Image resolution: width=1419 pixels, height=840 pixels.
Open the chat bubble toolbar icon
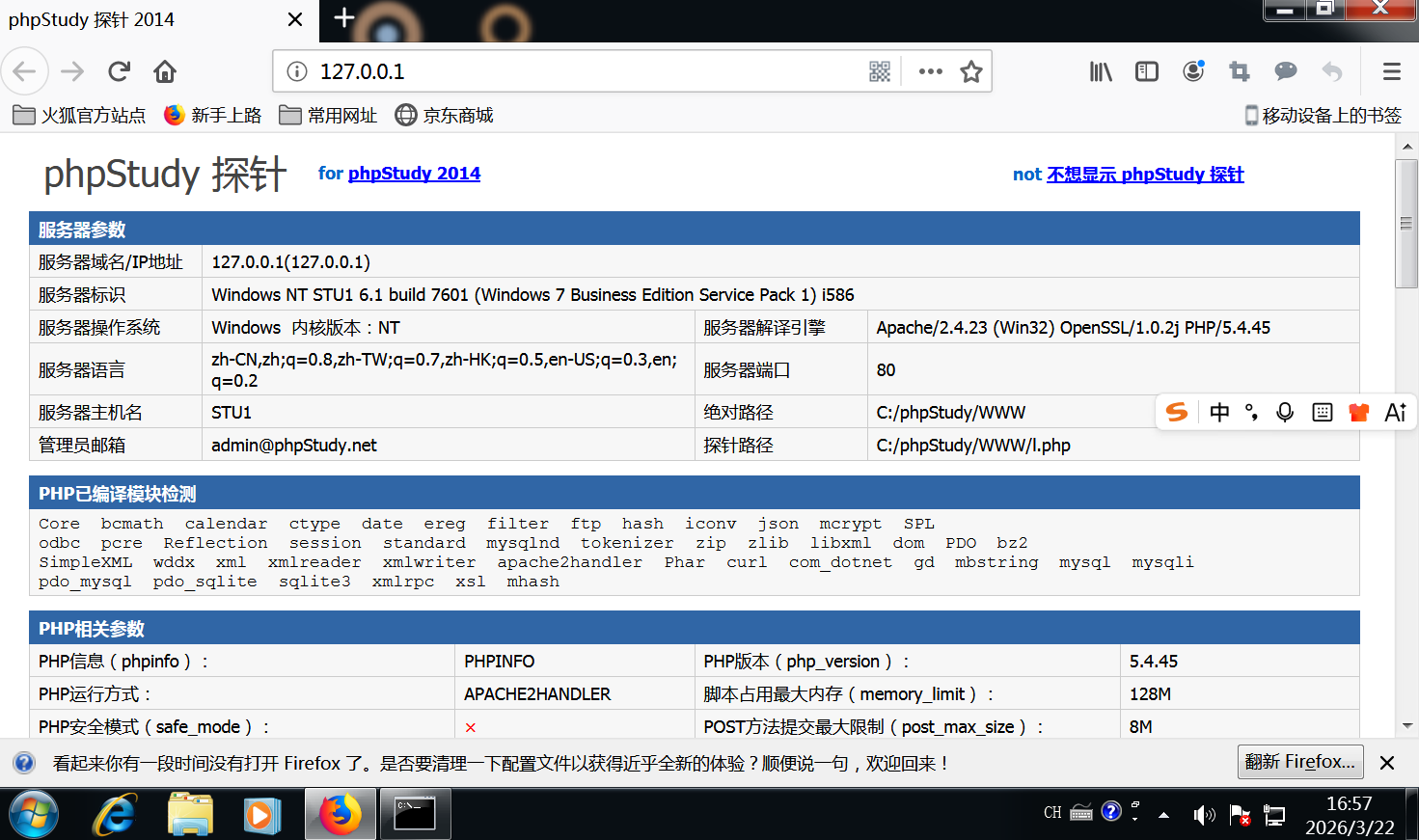[1286, 71]
